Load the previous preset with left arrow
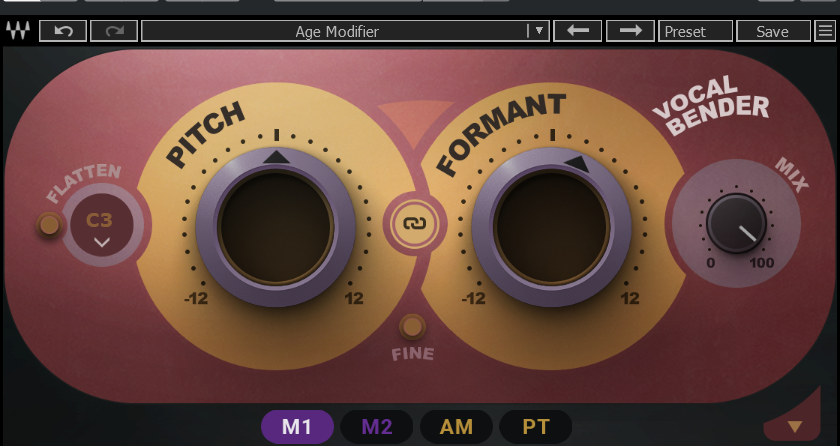Screen dimensions: 840x446 578,31
